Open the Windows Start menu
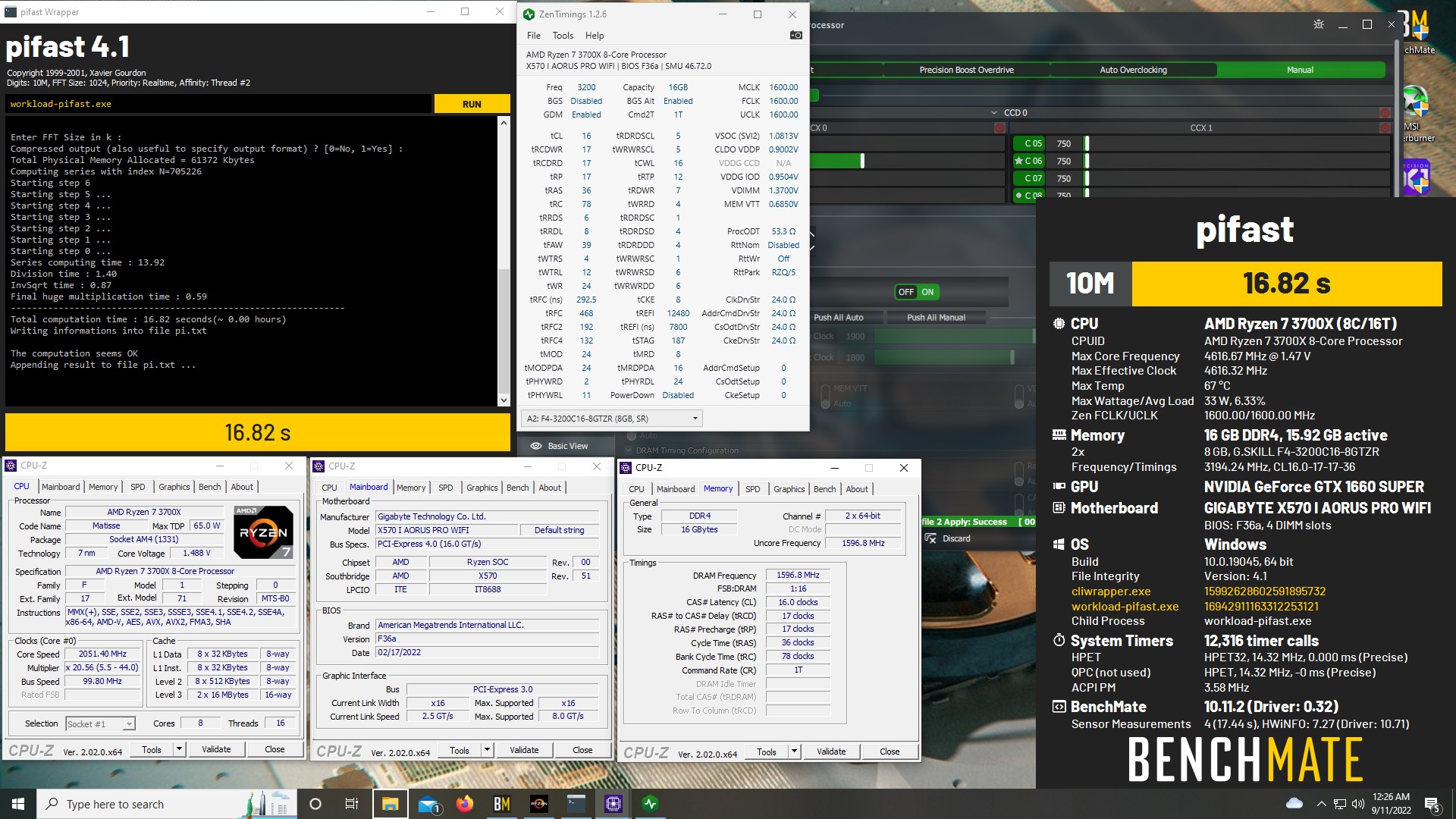This screenshot has width=1456, height=819. click(x=18, y=804)
